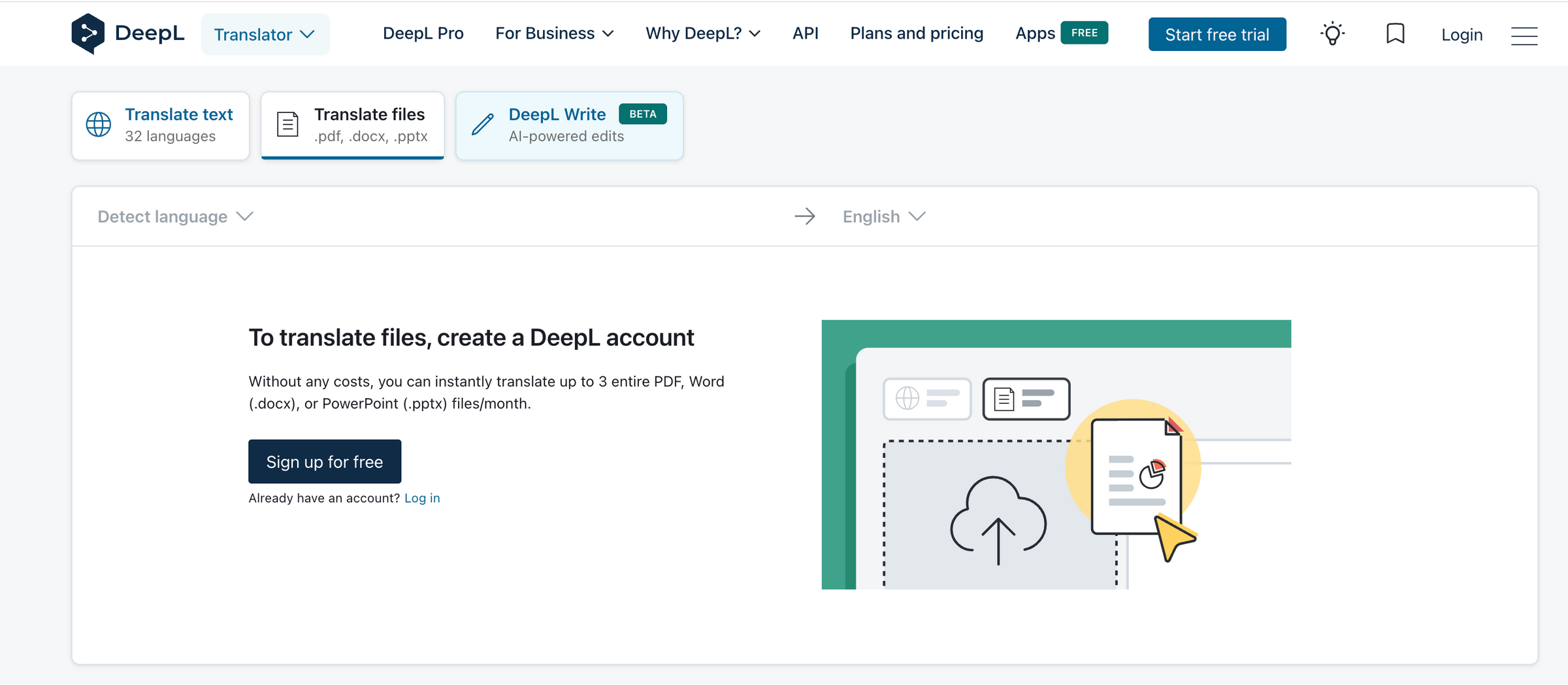The height and width of the screenshot is (685, 1568).
Task: Click the Start free trial button
Action: [1217, 35]
